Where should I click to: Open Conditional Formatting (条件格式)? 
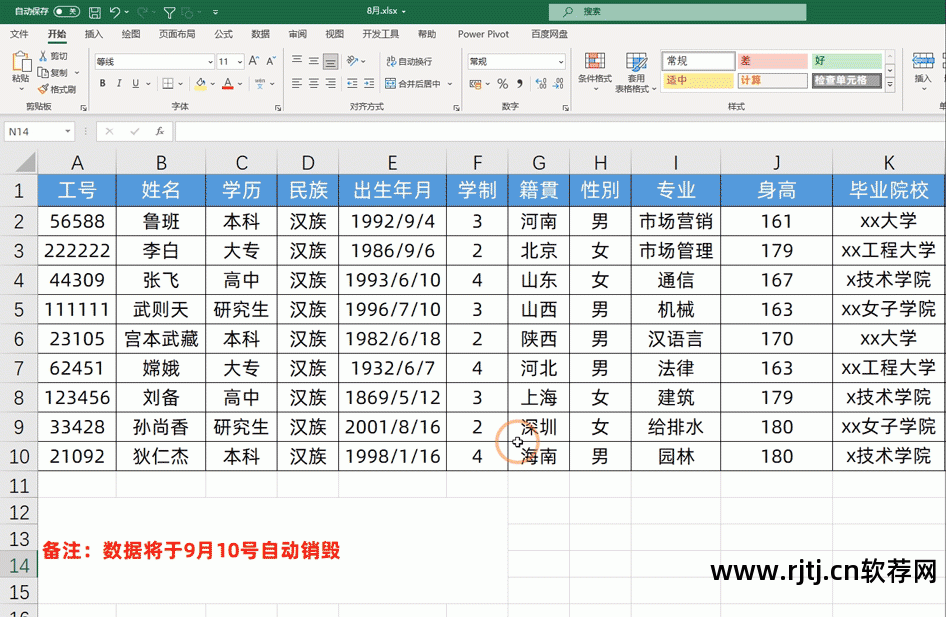click(x=596, y=72)
